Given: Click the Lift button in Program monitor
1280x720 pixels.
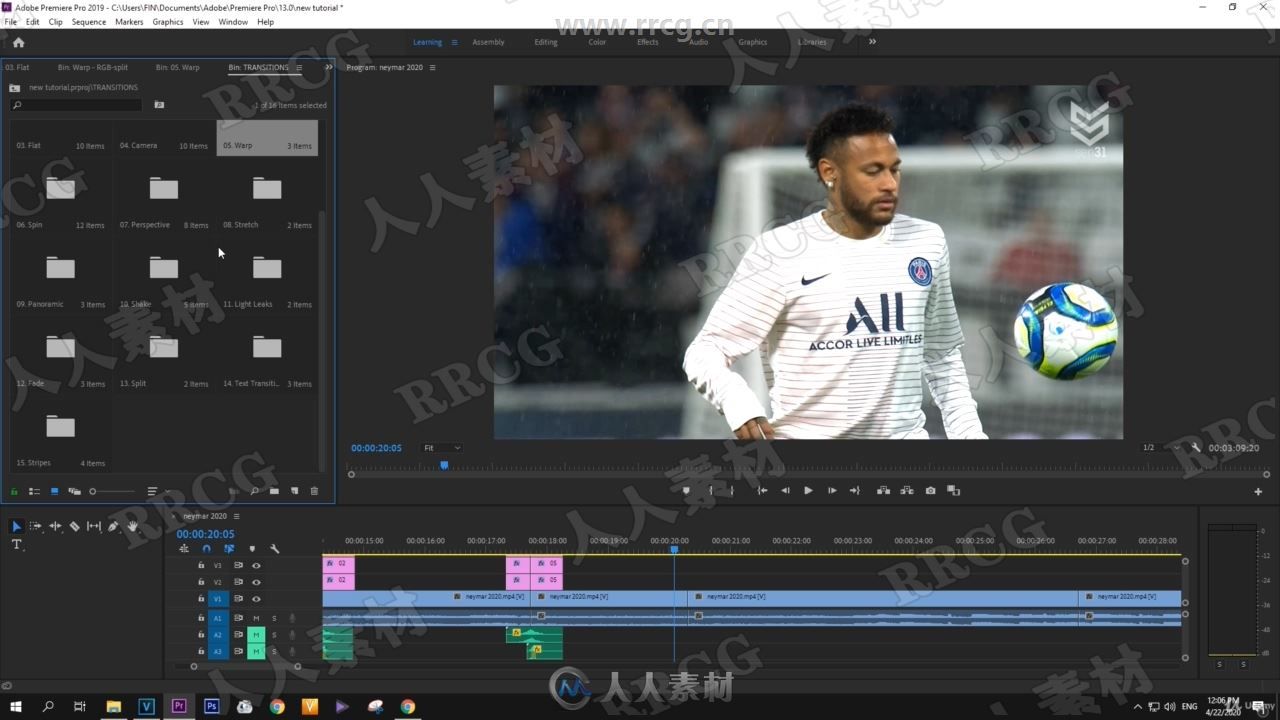Looking at the screenshot, I should 883,491.
